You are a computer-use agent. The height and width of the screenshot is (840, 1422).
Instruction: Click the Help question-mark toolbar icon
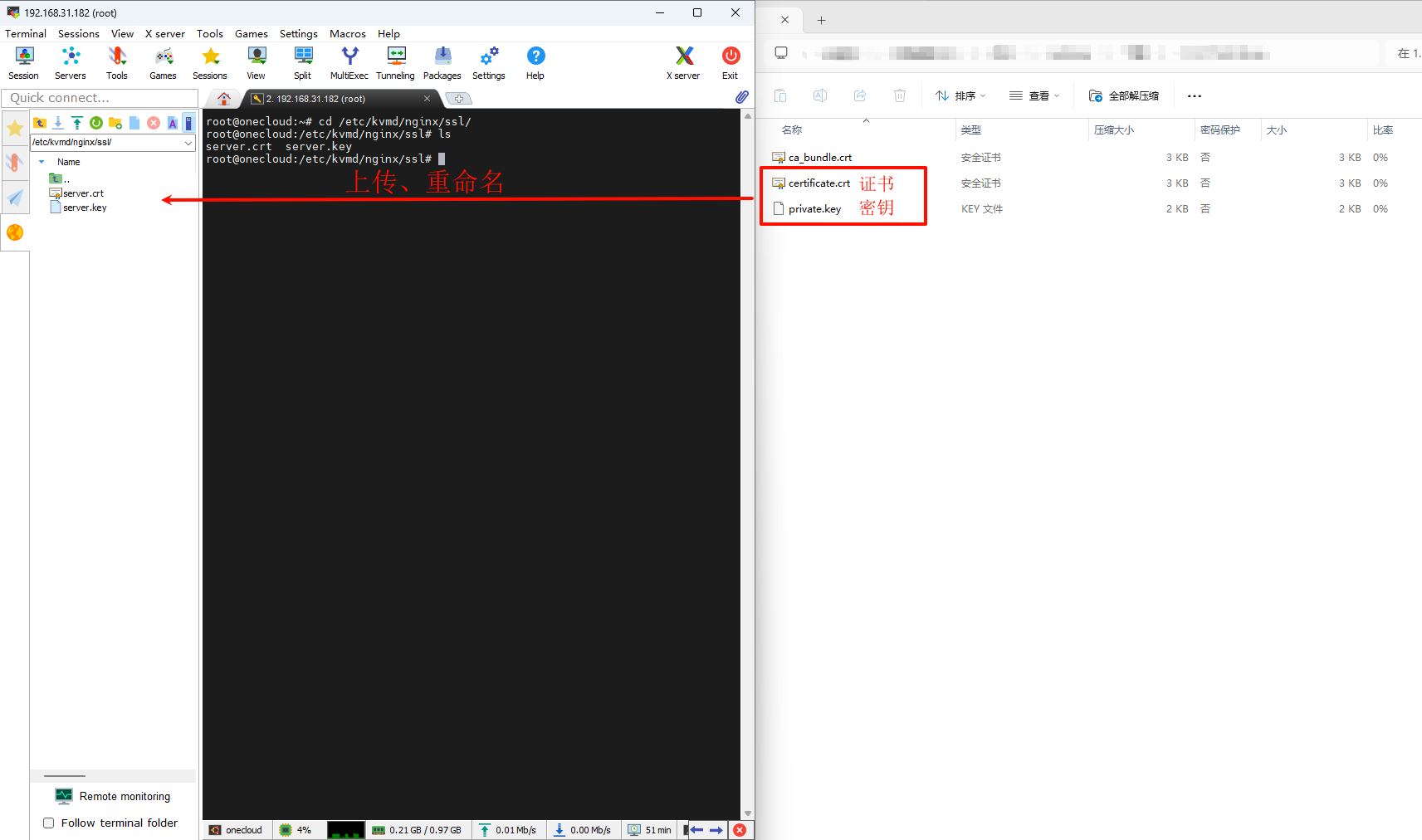[x=535, y=63]
